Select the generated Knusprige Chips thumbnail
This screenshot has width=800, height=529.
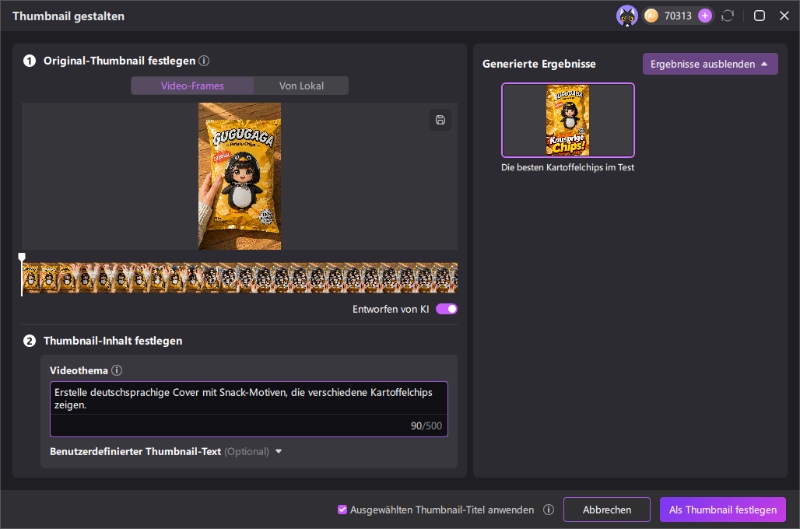(x=568, y=120)
